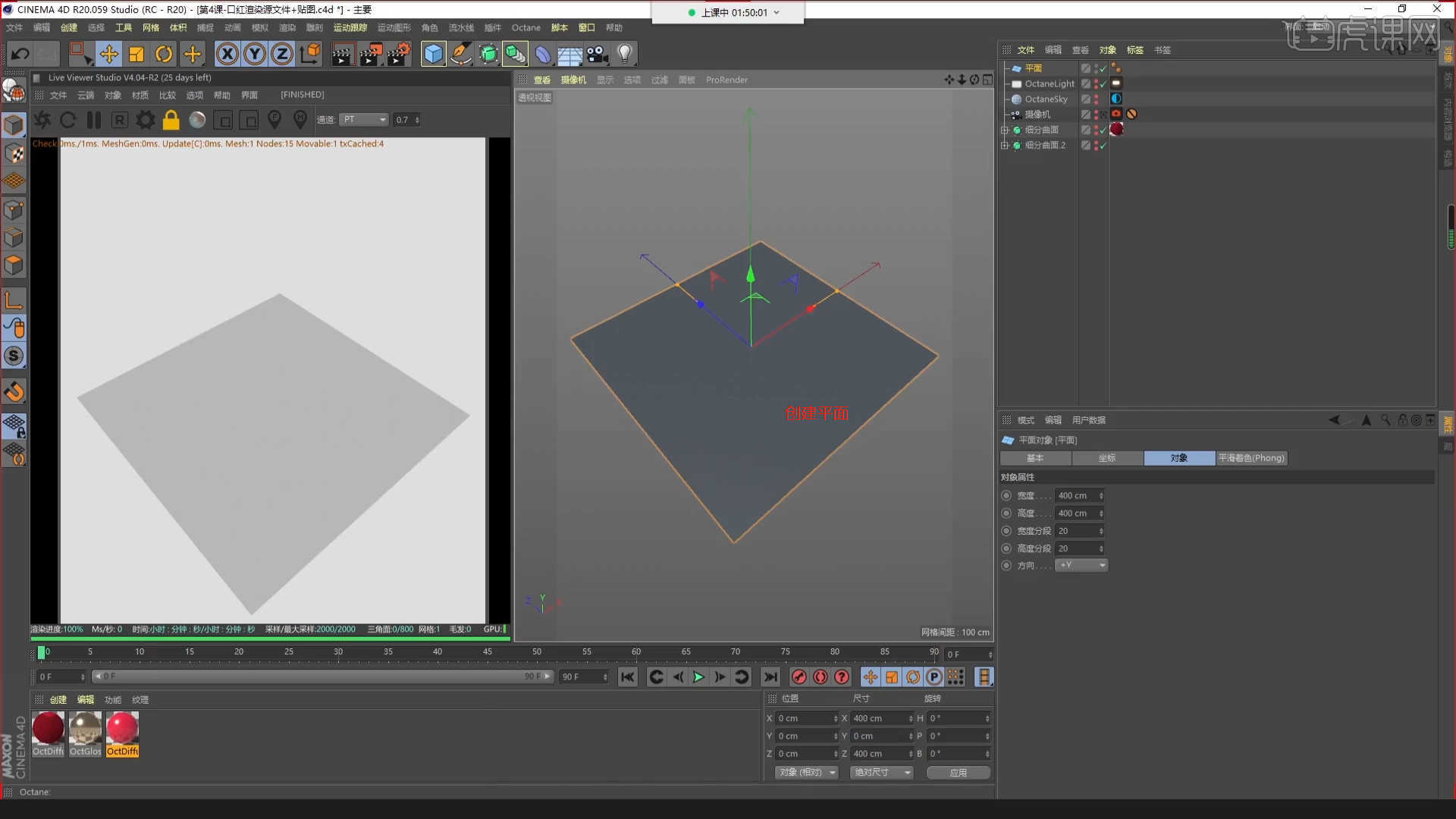Click Octane Live Viewer send scene icon
Screen dimensions: 1456x819
coord(42,120)
